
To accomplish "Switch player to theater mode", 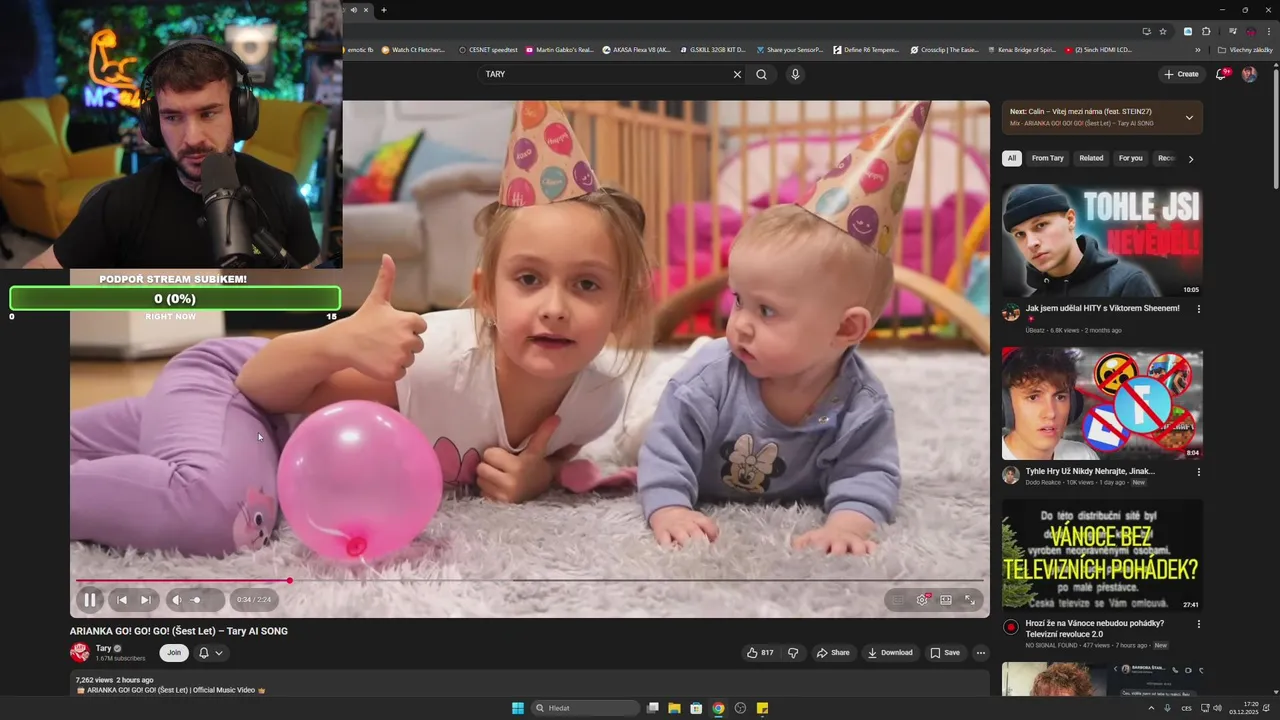I will [946, 600].
